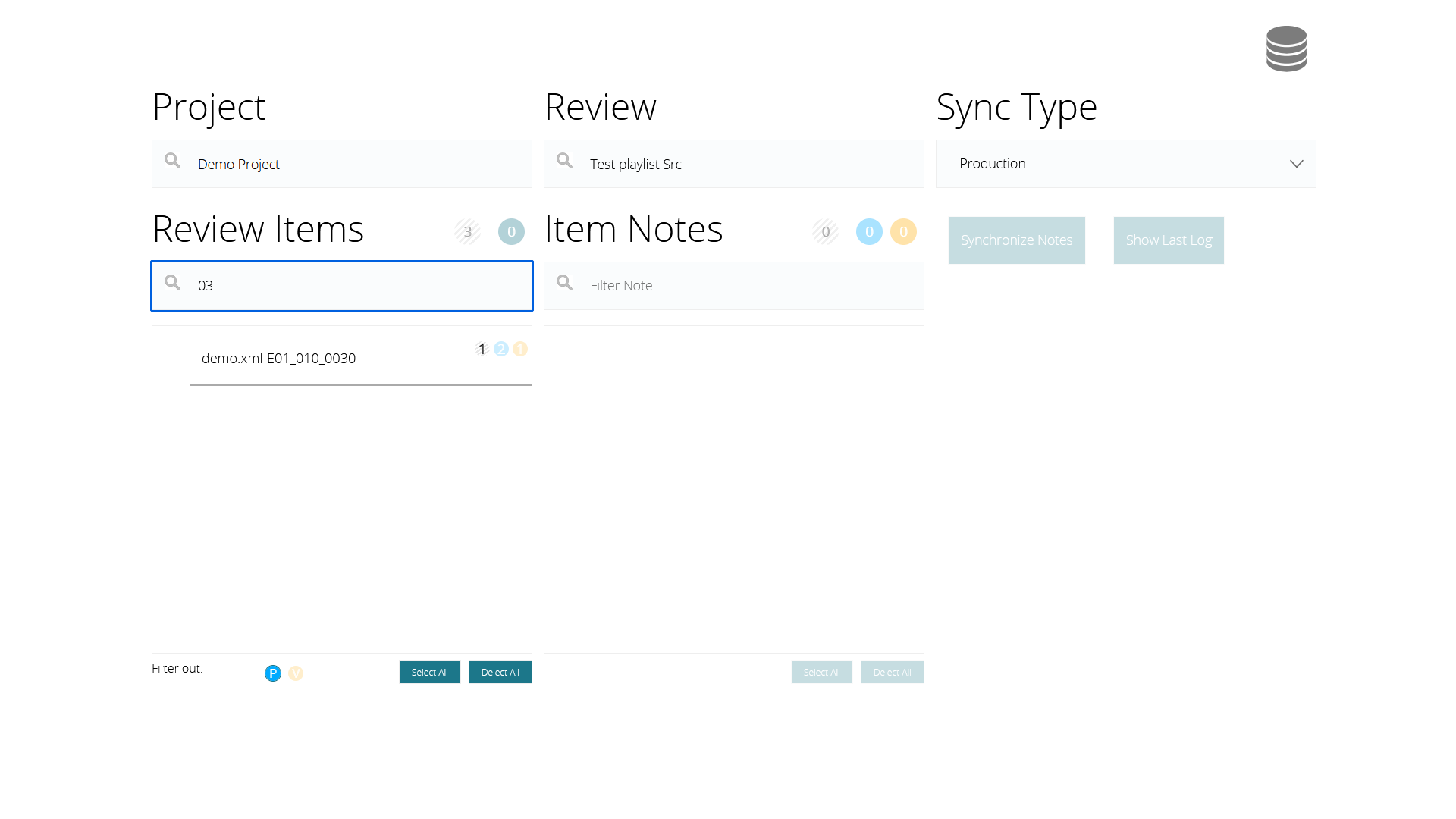The image size is (1456, 819).
Task: Click the striped count badge beside Review Items
Action: click(467, 232)
